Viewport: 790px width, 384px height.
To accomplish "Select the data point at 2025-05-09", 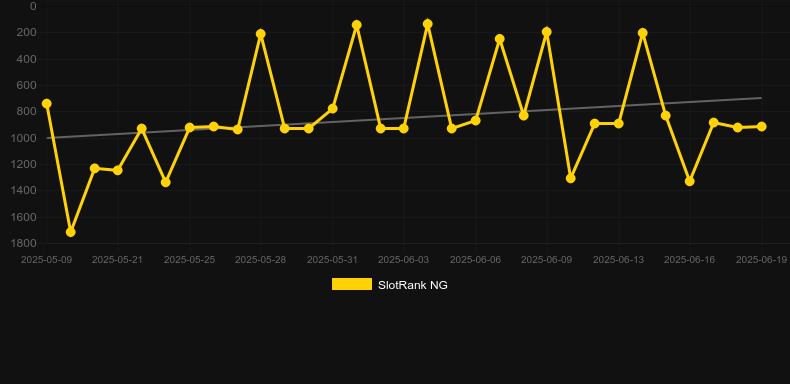I will click(46, 103).
